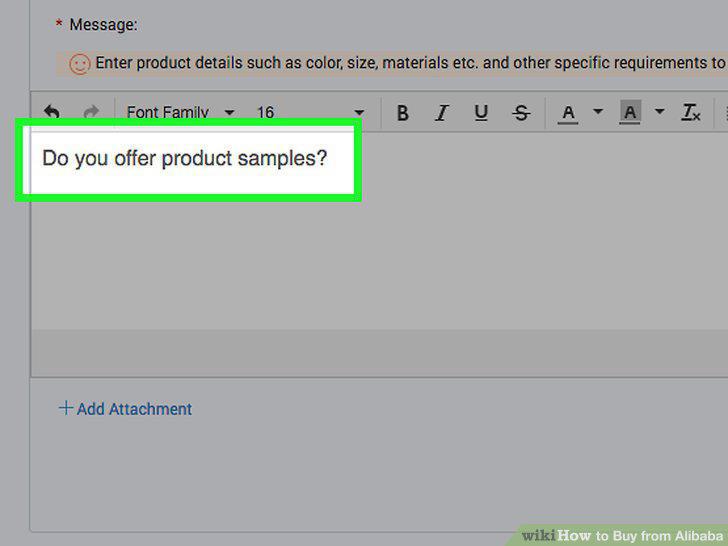Click inside the 'Do you offer product samples?' text
Image resolution: width=728 pixels, height=546 pixels.
coord(184,158)
